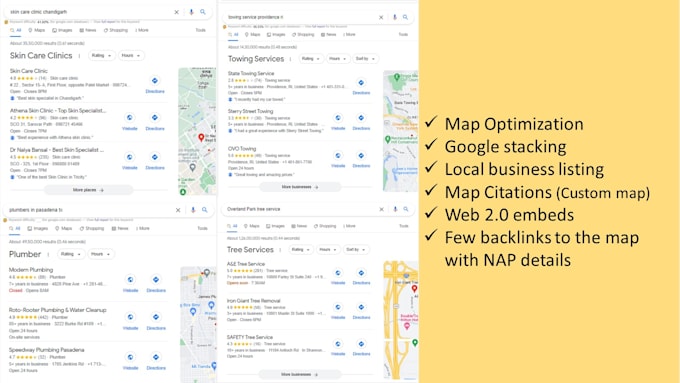This screenshot has height=383, width=680.
Task: Click magnifier icon in plumbers search bar
Action: [x=205, y=210]
